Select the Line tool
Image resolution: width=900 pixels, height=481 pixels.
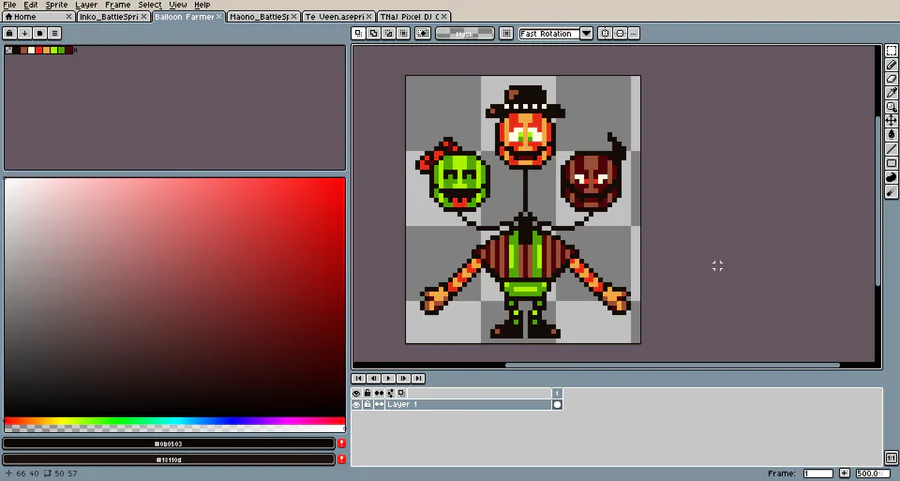tap(891, 149)
